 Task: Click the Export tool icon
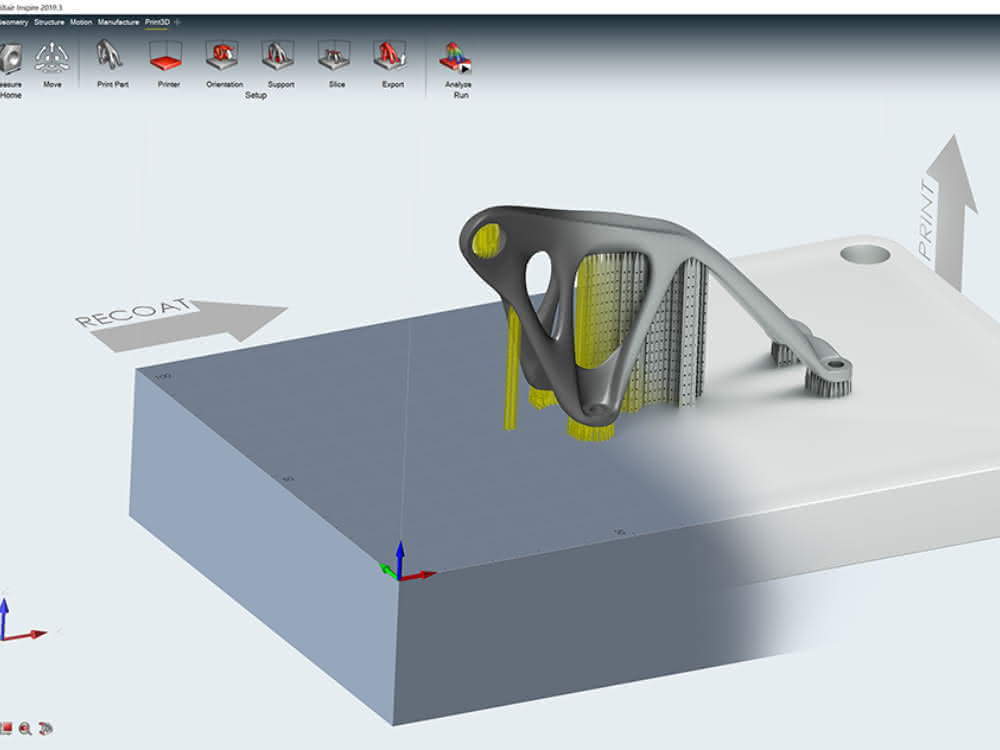click(x=390, y=55)
